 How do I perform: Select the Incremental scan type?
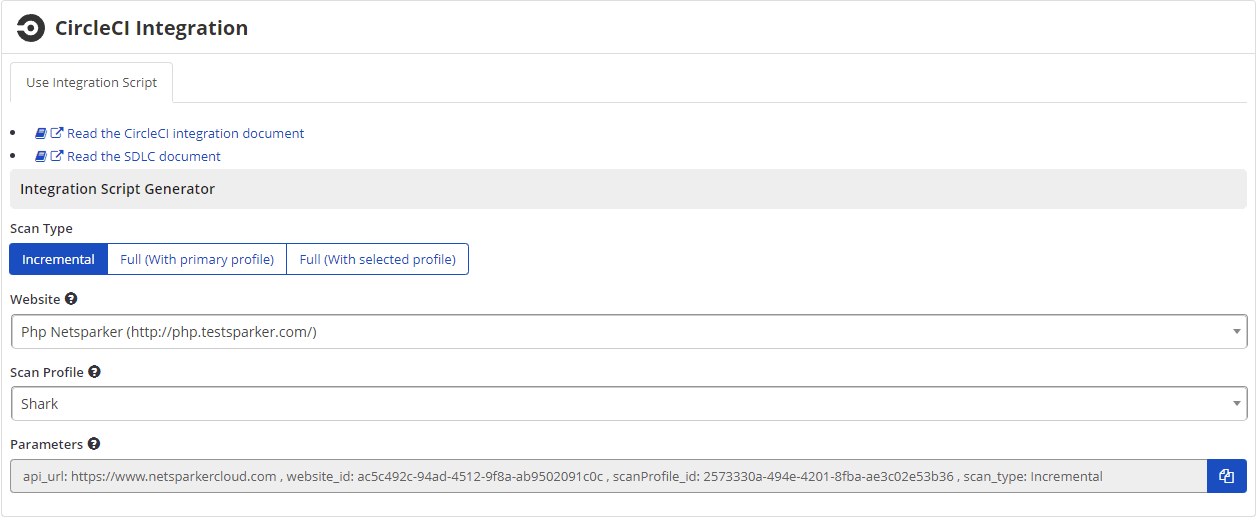tap(58, 259)
